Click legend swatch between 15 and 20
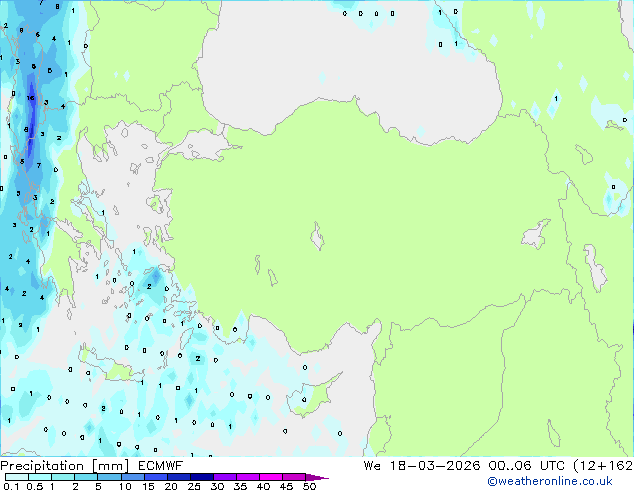This screenshot has height=490, width=634. point(156,477)
